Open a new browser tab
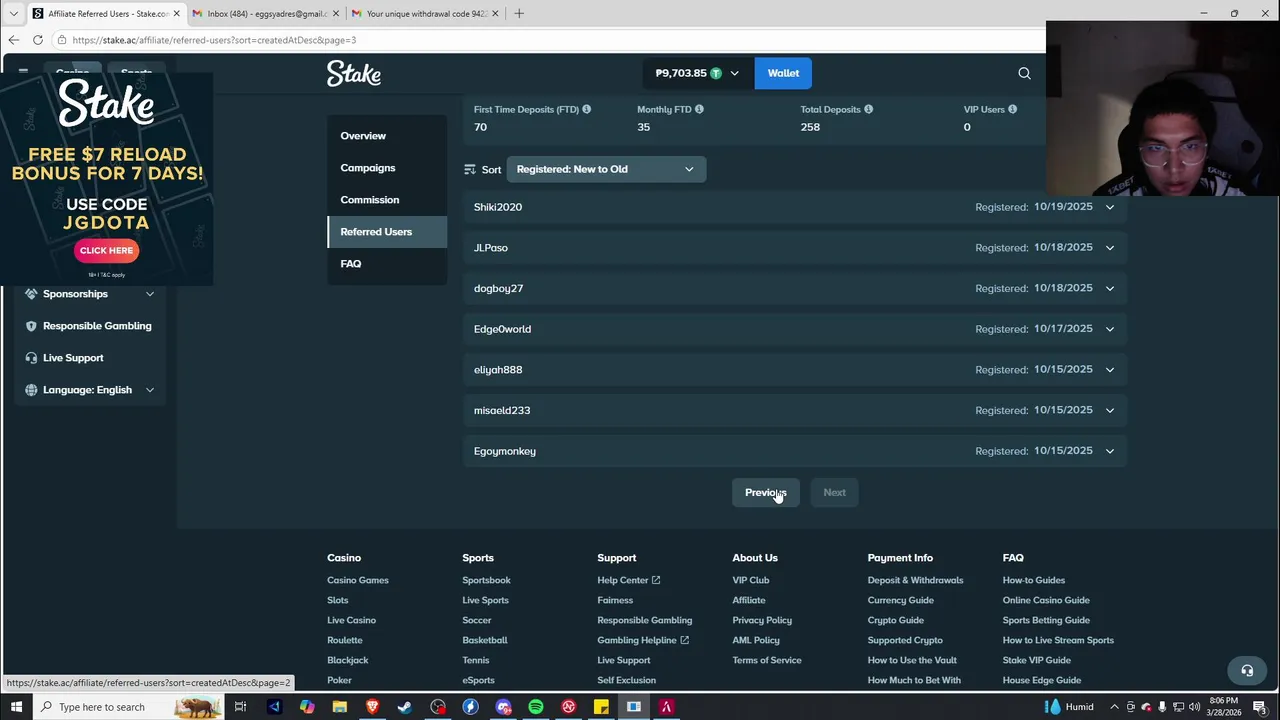Screen dimensions: 1280x720 (518, 14)
